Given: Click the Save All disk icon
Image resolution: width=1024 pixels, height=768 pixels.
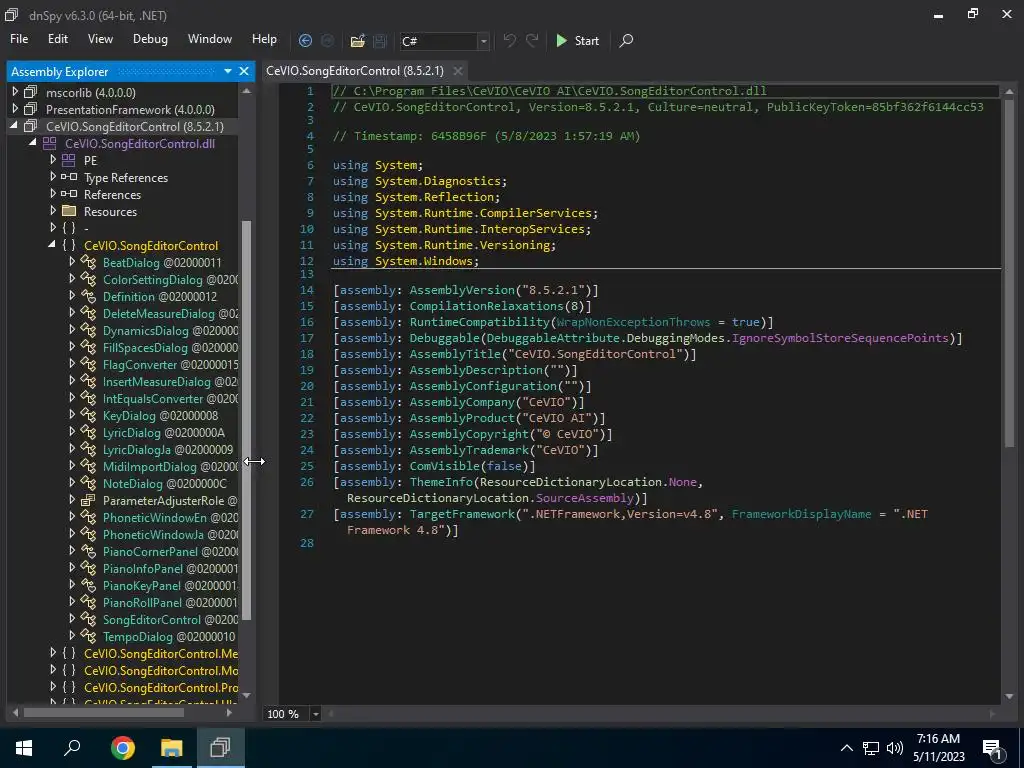Looking at the screenshot, I should [x=380, y=40].
